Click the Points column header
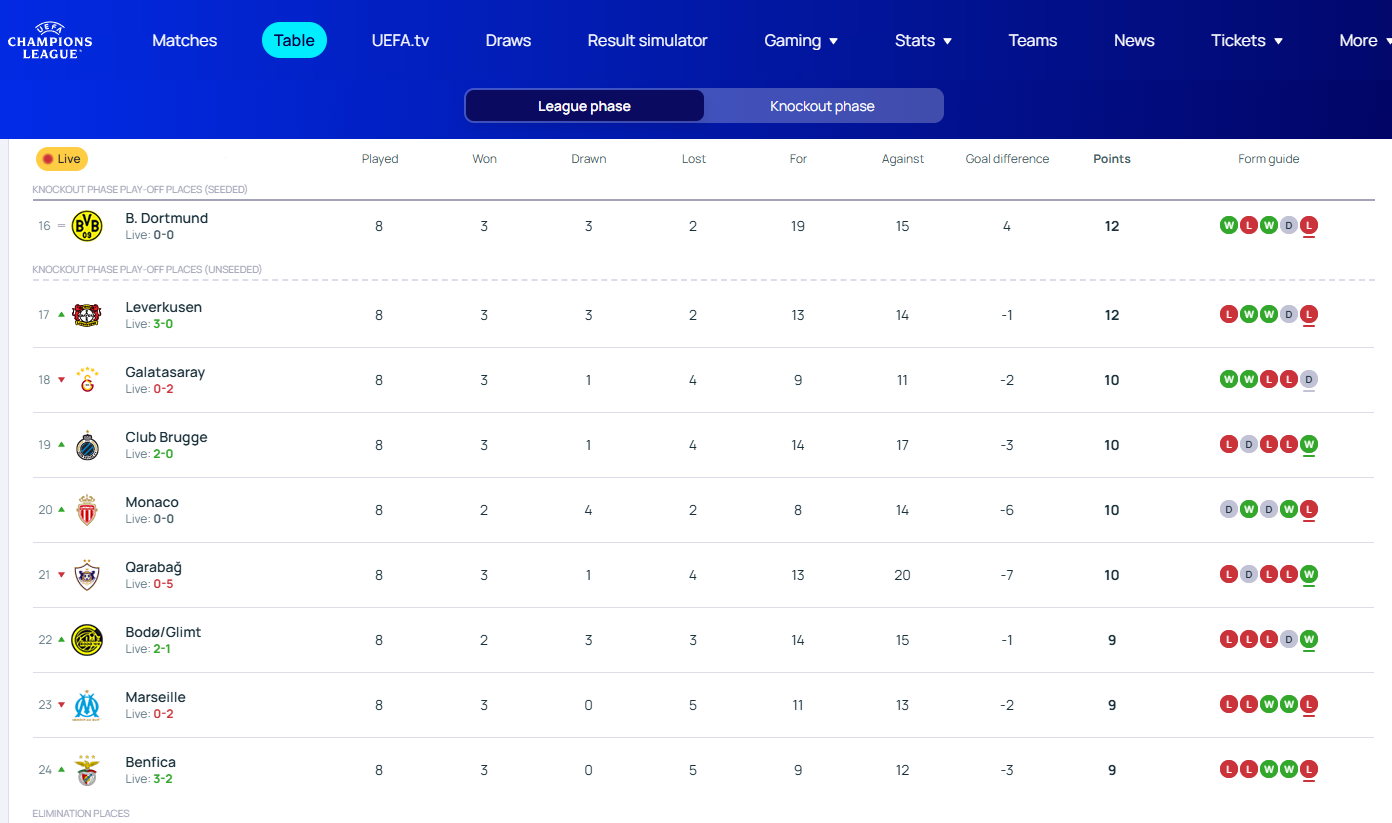This screenshot has width=1392, height=823. pyautogui.click(x=1111, y=159)
